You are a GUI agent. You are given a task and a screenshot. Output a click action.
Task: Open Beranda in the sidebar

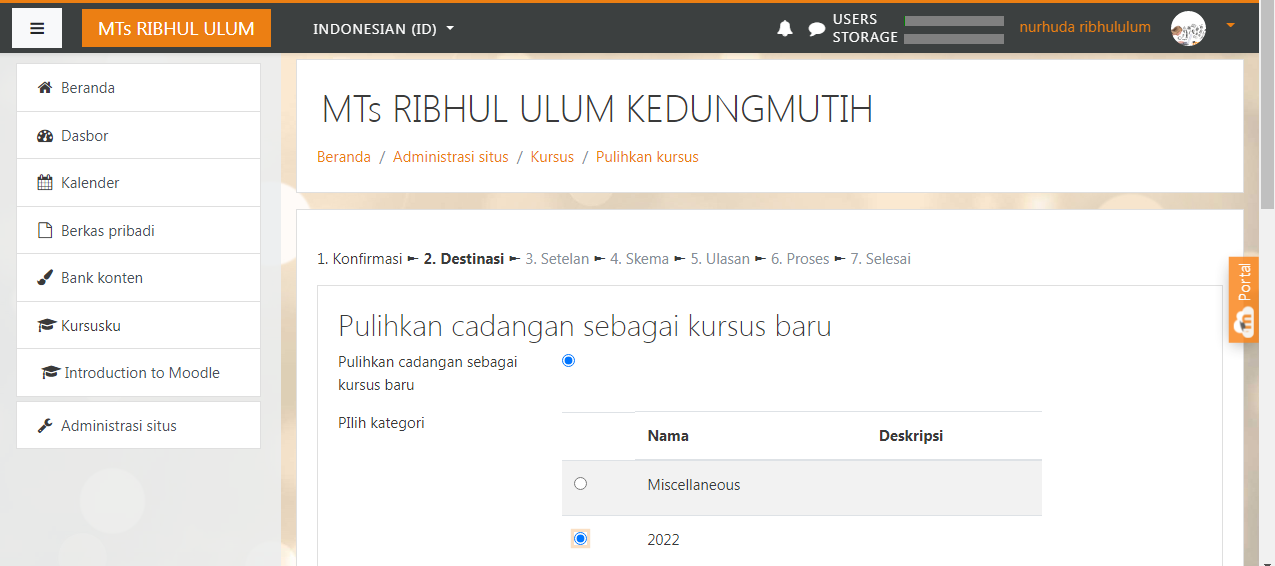(x=139, y=88)
